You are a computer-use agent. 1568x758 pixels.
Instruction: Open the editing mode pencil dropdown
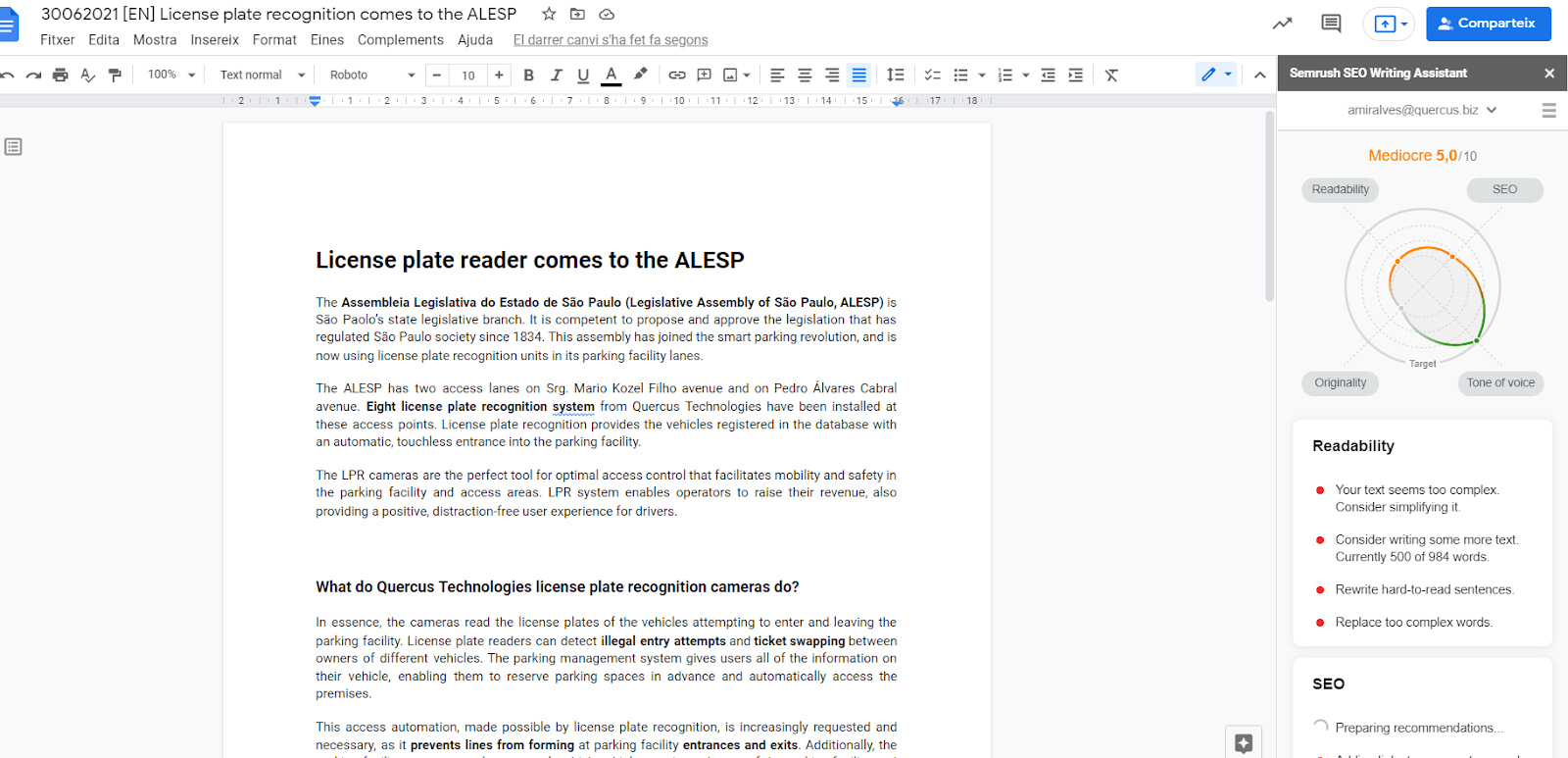point(1216,75)
